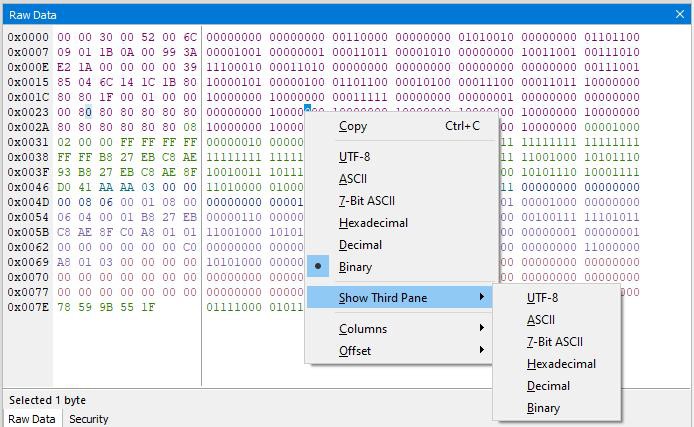Click the Selected 1 byte status text

(47, 400)
